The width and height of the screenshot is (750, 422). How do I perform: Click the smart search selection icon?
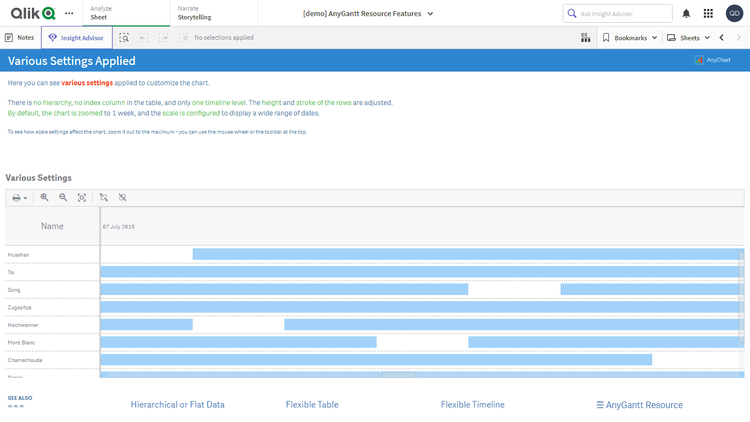[x=124, y=37]
